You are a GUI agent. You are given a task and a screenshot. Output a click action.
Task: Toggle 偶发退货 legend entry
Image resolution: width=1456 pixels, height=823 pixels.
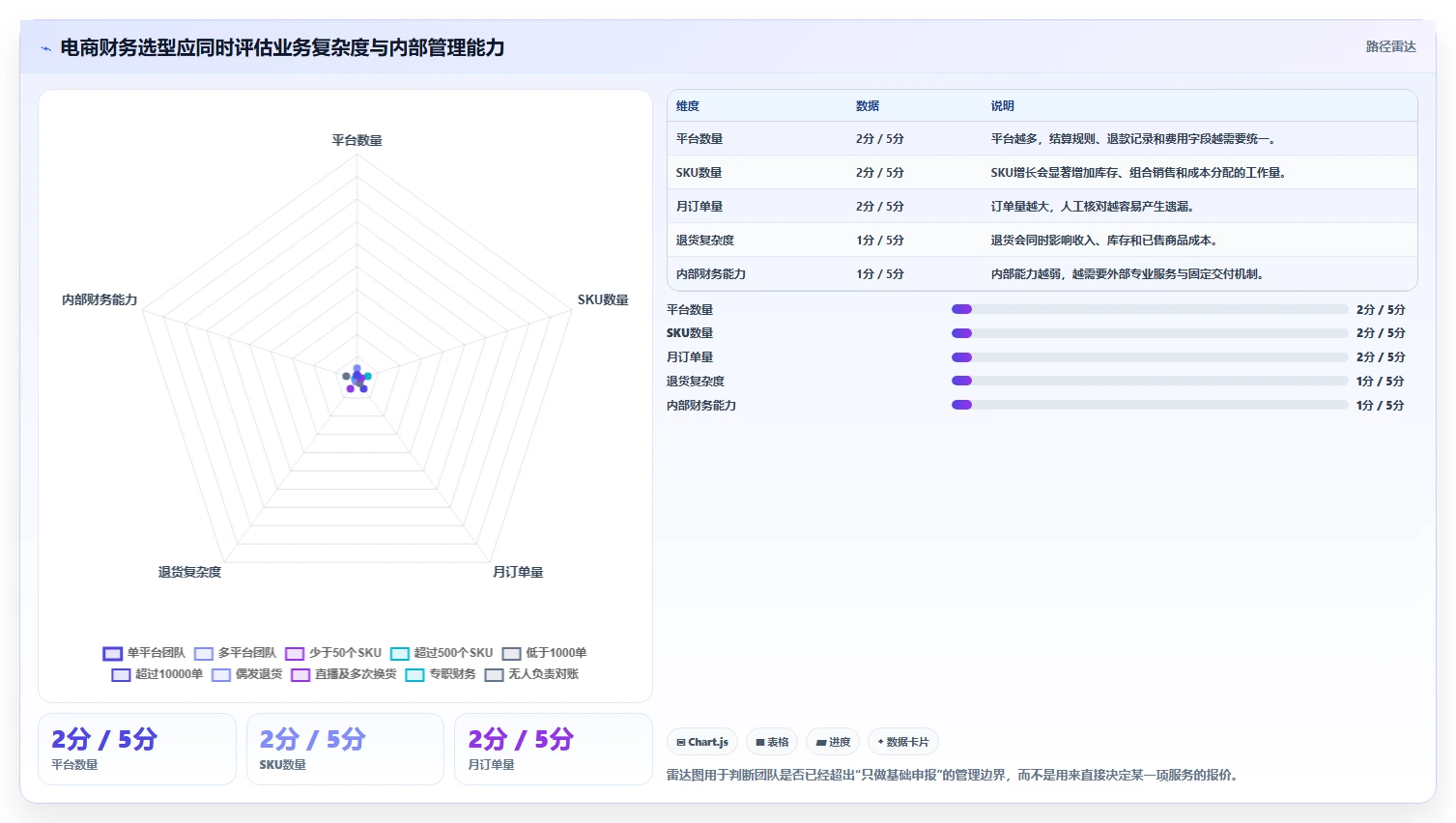pos(246,674)
